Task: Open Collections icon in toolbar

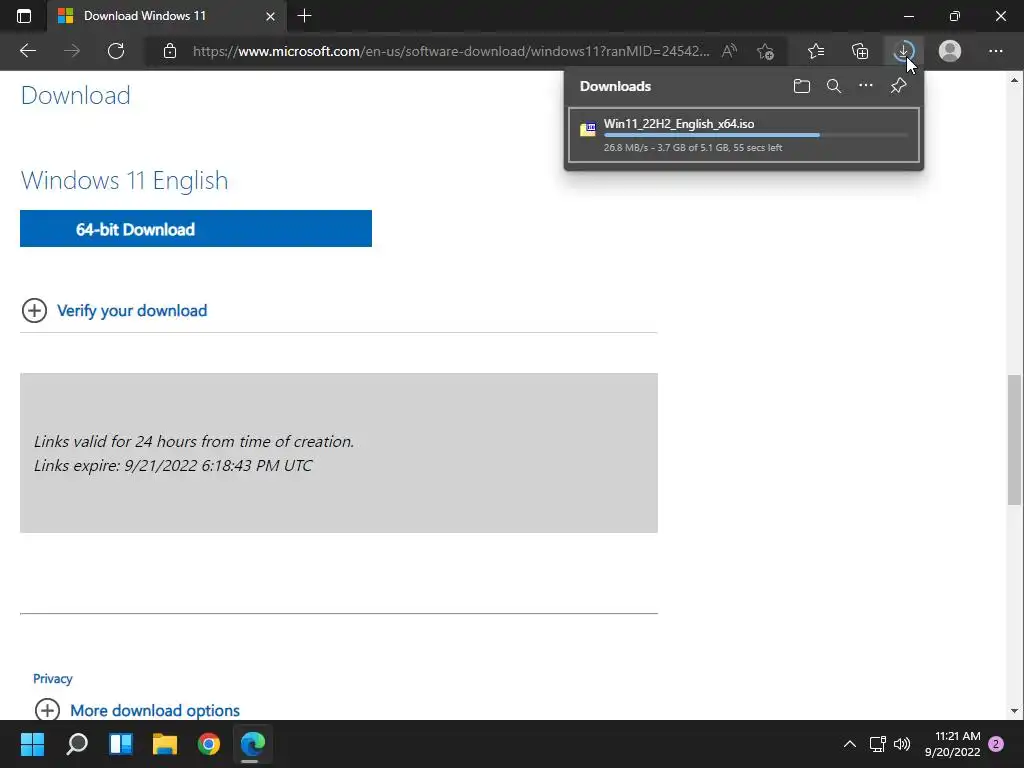Action: [860, 51]
